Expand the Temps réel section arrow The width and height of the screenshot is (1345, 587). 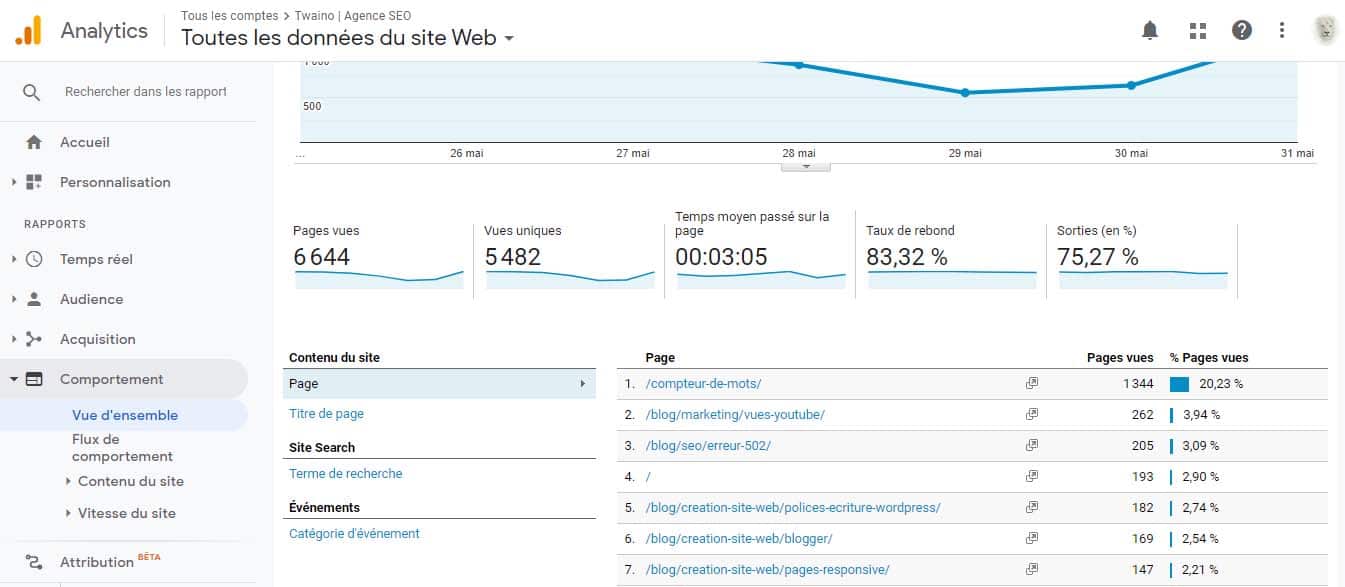(14, 259)
